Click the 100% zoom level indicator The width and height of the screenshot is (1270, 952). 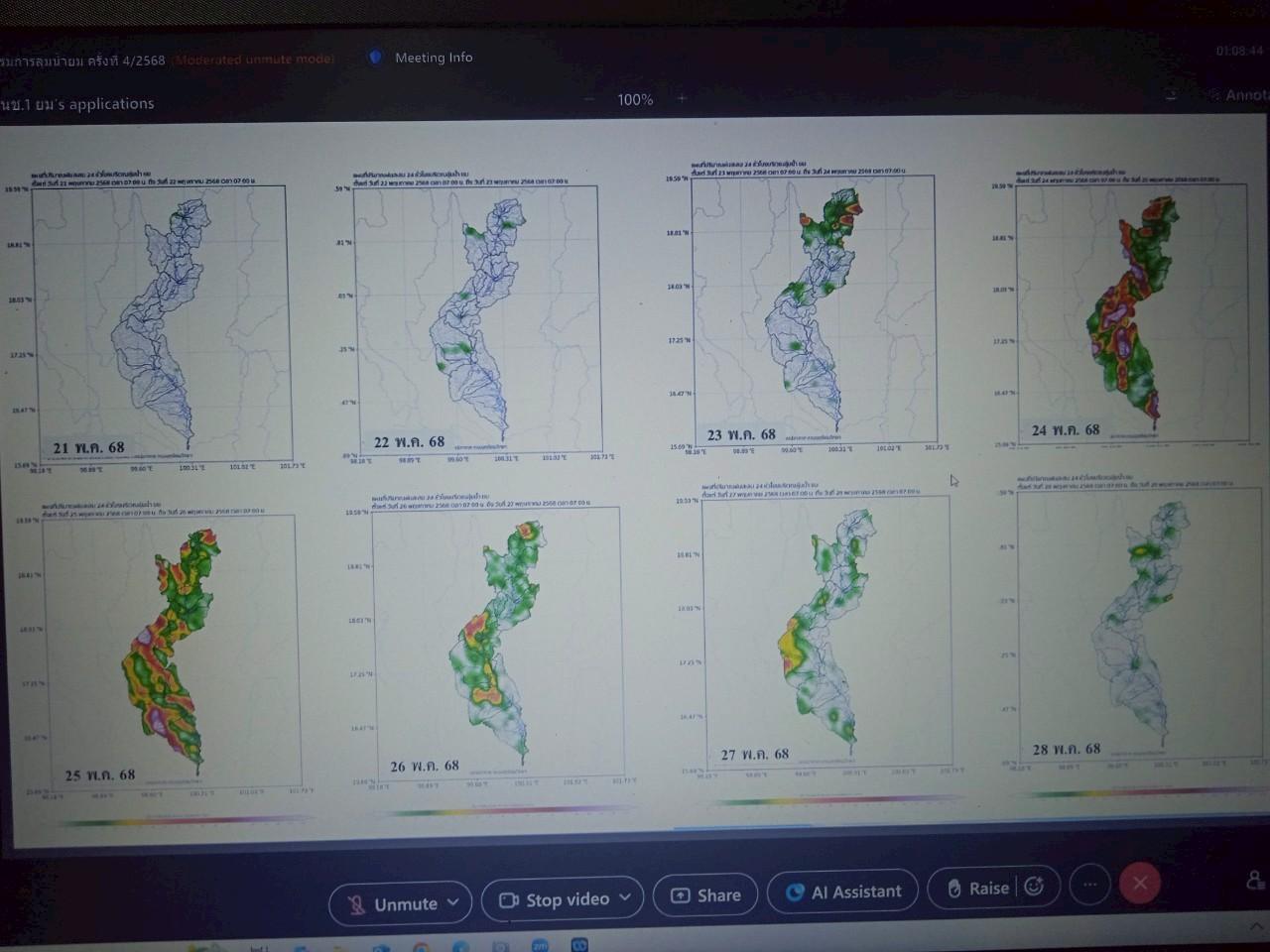coord(635,99)
